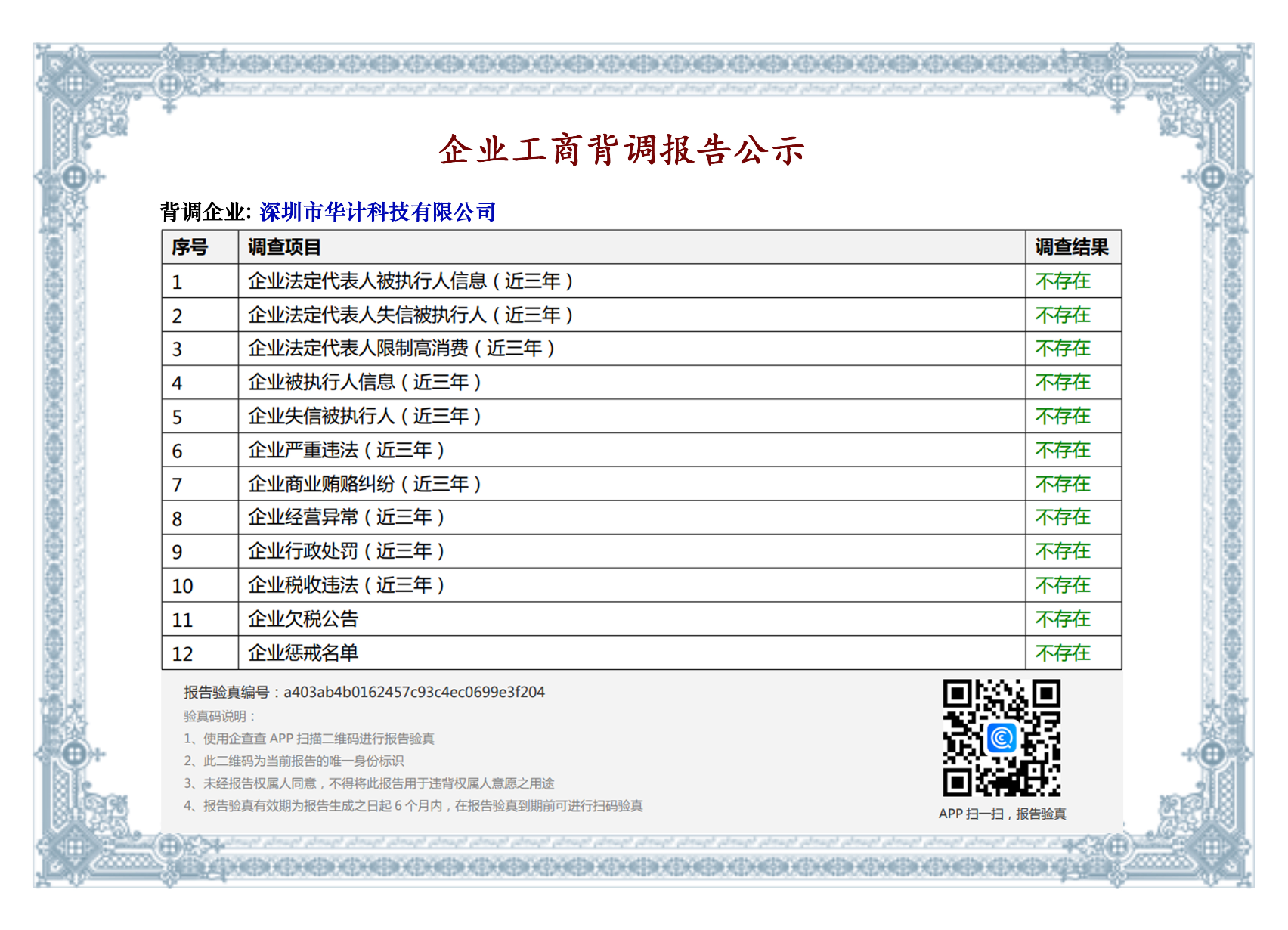Click 不存在 result for 企业经营异常
Viewport: 1288px width, 930px height.
coord(1063,517)
